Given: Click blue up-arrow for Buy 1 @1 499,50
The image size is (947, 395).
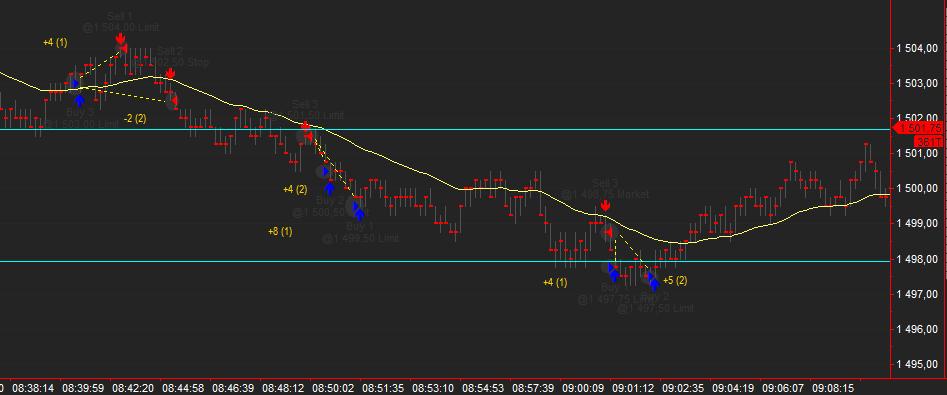Looking at the screenshot, I should pyautogui.click(x=359, y=213).
